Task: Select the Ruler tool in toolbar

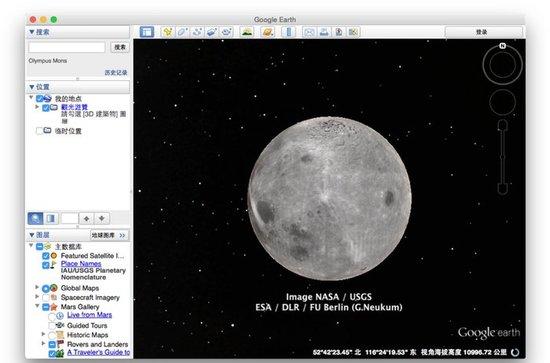Action: pos(288,32)
